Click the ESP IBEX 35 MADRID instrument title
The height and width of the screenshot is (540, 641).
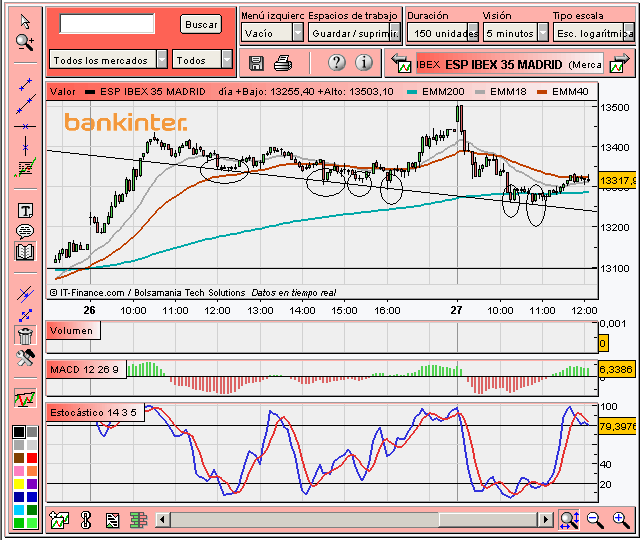pos(503,65)
